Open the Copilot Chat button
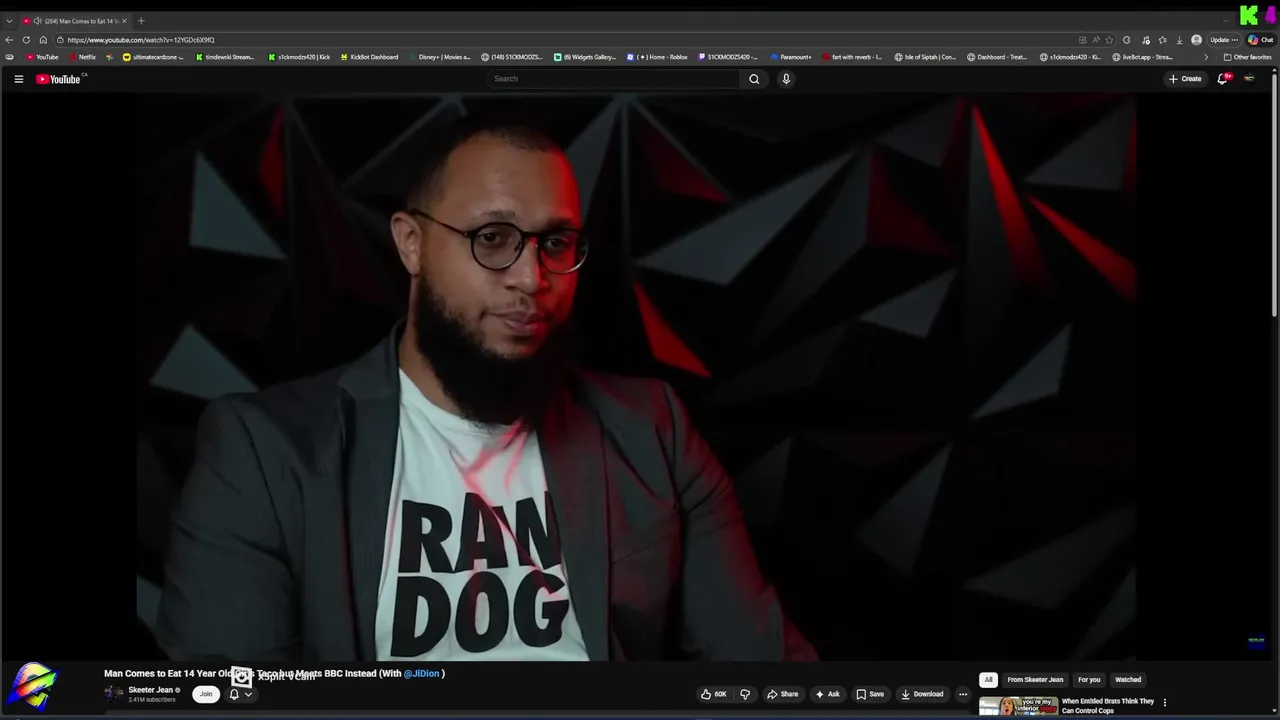The width and height of the screenshot is (1280, 720). click(x=1259, y=40)
